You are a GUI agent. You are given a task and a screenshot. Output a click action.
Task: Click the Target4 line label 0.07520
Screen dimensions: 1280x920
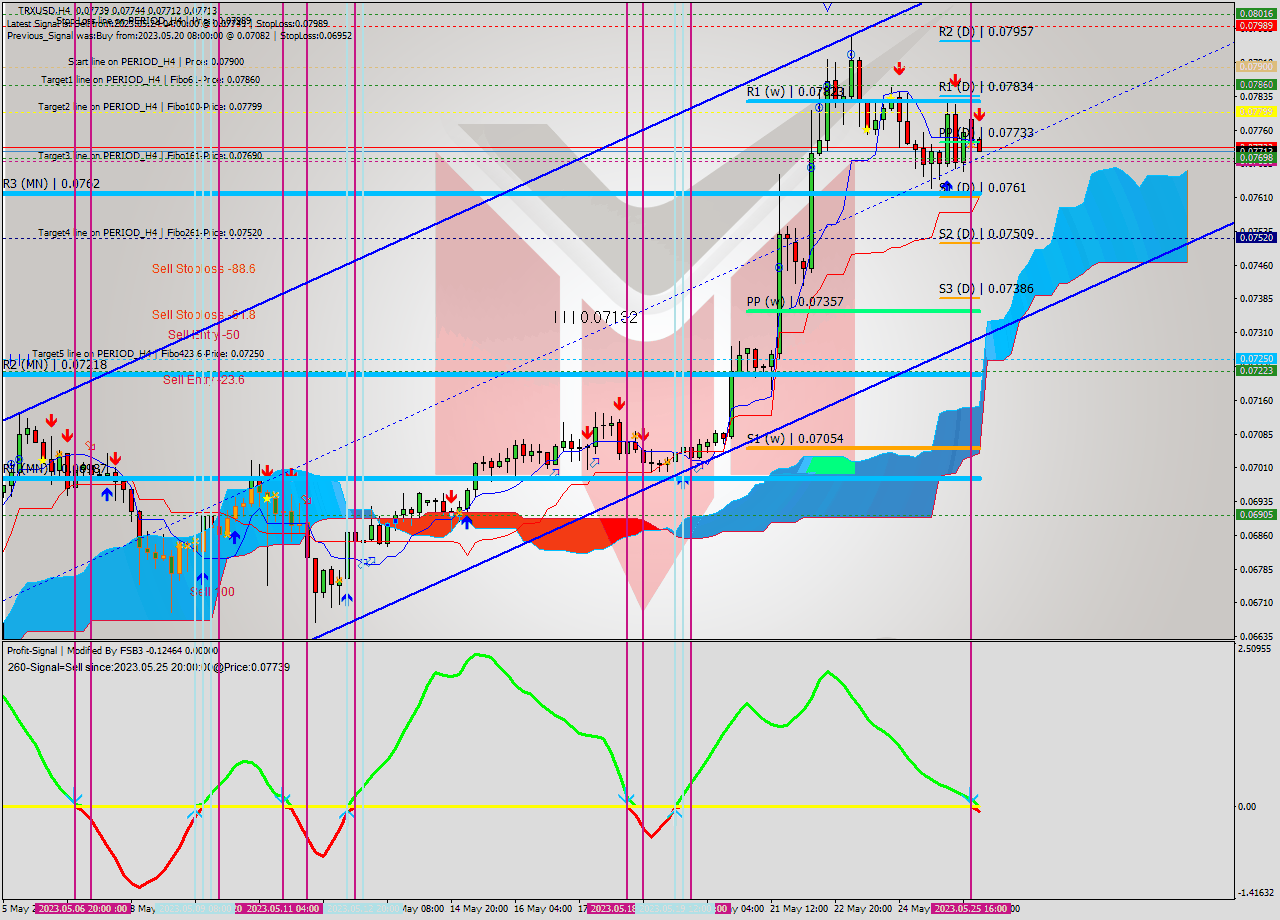pyautogui.click(x=150, y=233)
